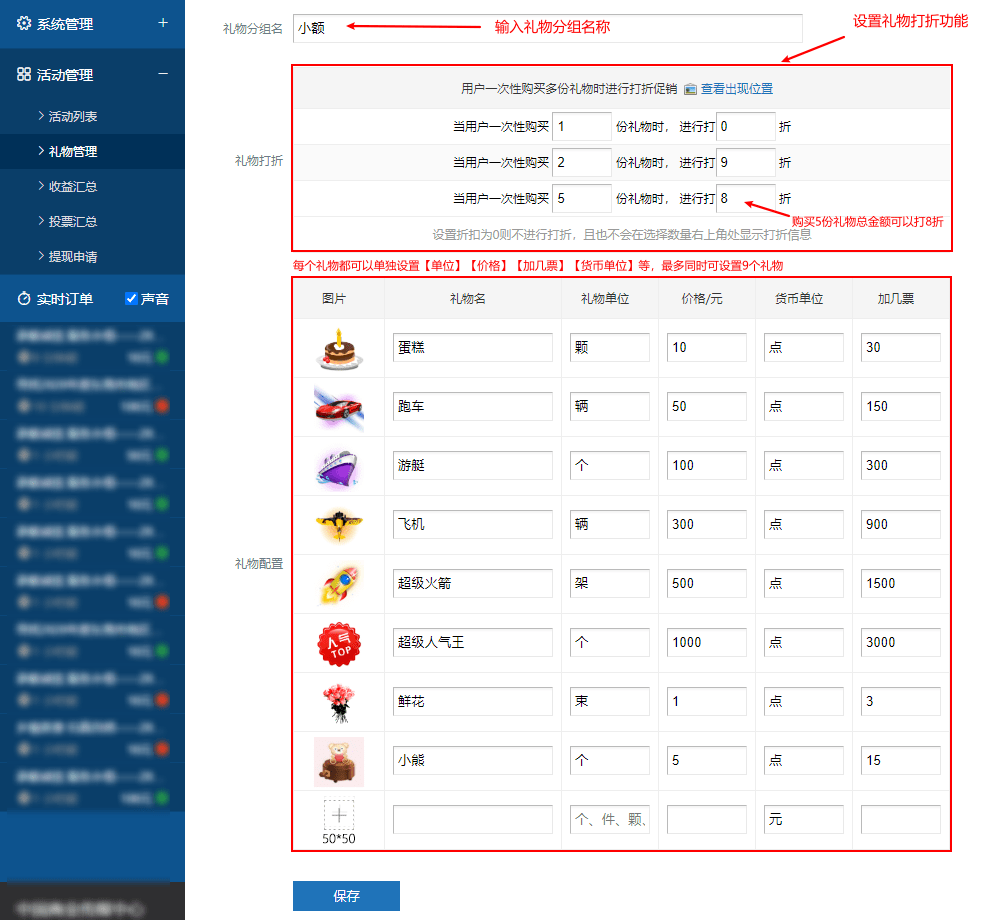Click the flower bouquet gift image
This screenshot has height=920, width=1006.
pyautogui.click(x=339, y=703)
